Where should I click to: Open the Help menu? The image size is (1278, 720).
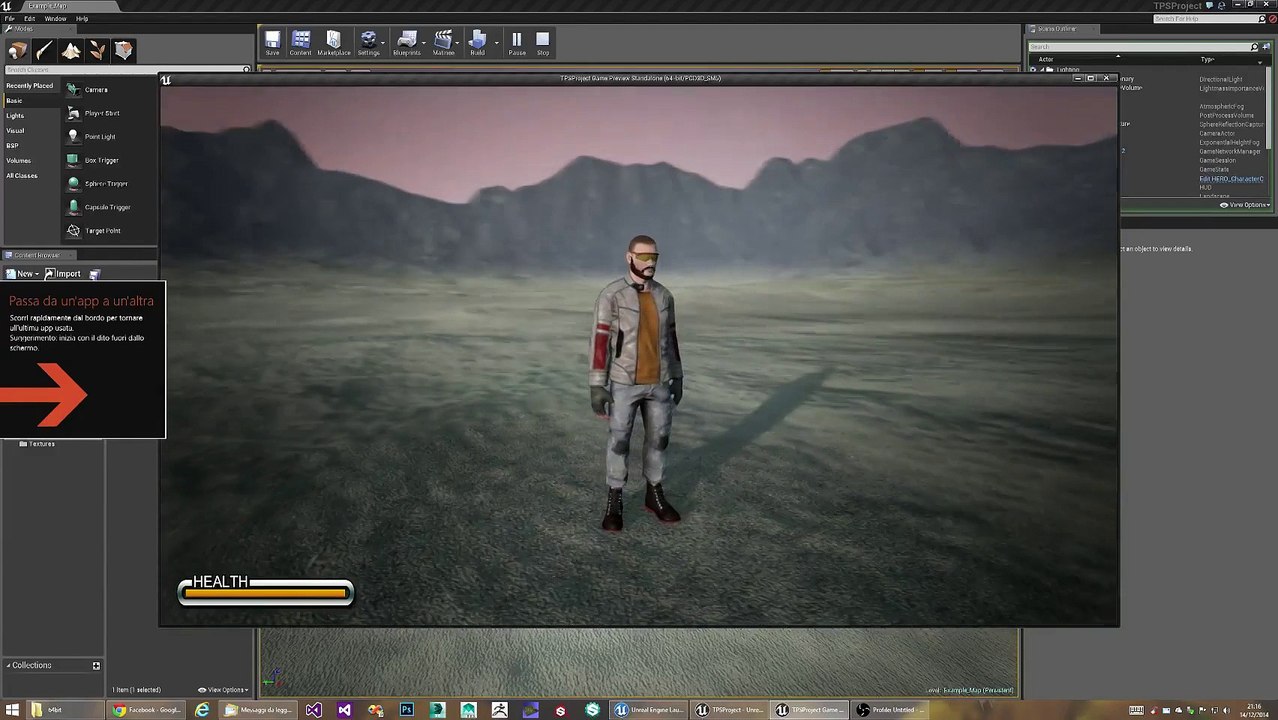point(82,18)
